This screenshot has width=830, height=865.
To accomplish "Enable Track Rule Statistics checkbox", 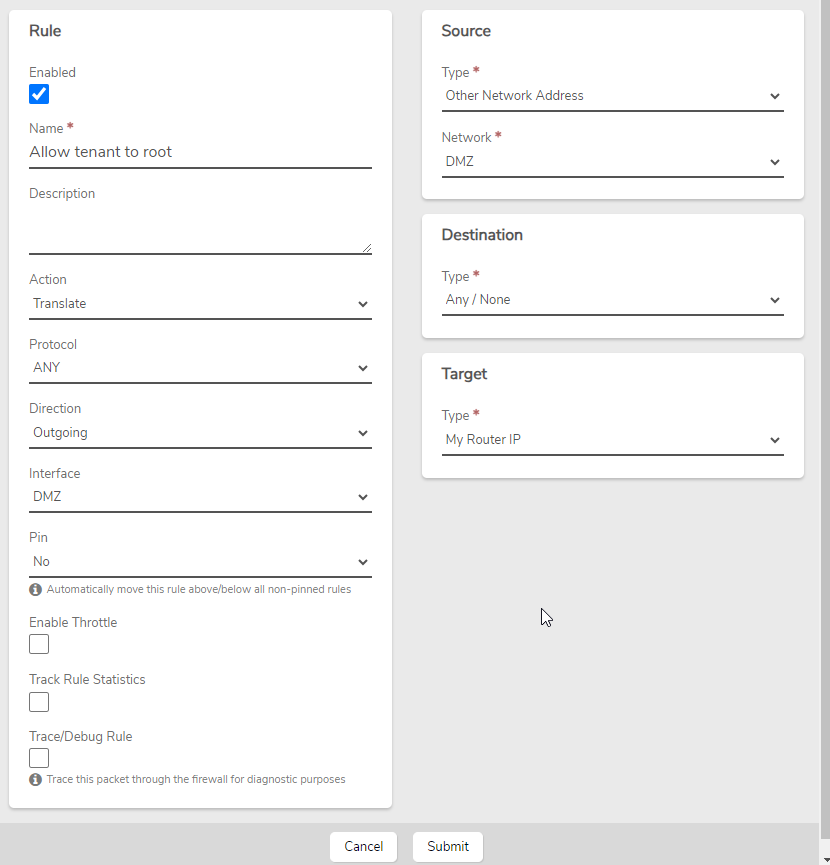I will pyautogui.click(x=39, y=702).
